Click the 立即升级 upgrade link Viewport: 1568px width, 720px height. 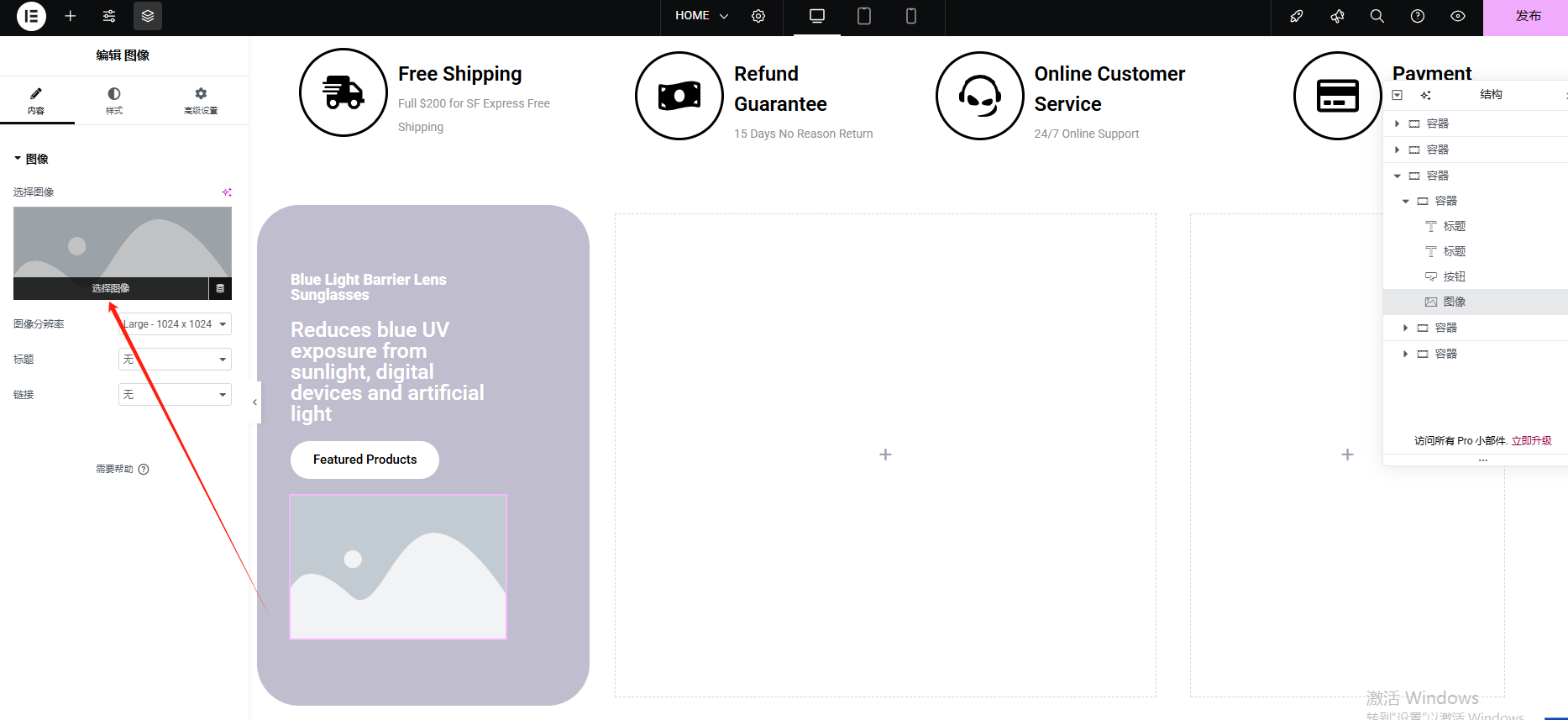1531,440
